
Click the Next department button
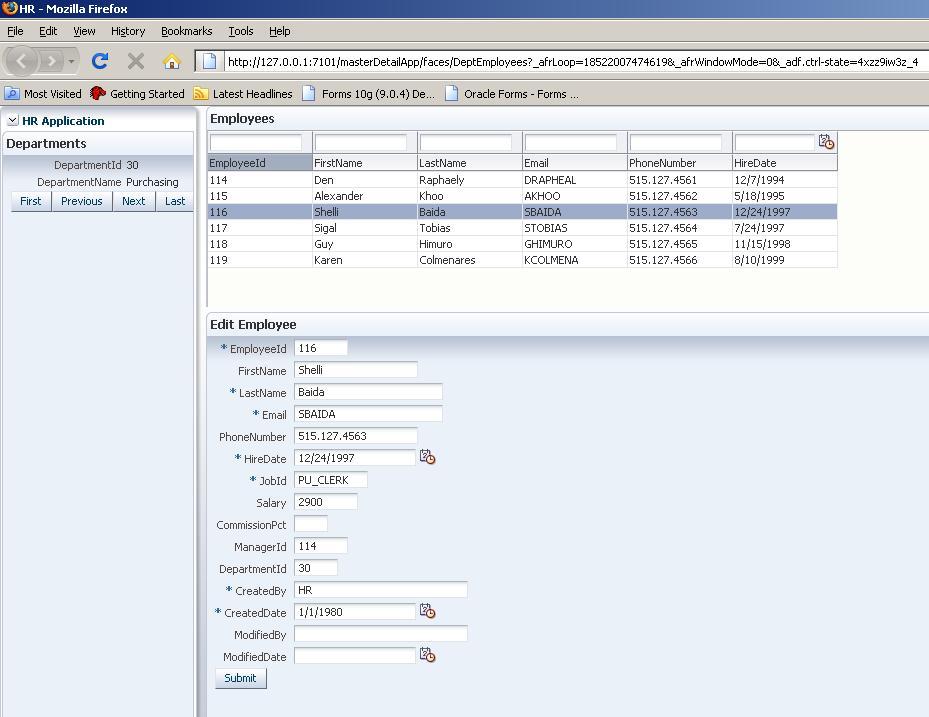pos(134,201)
